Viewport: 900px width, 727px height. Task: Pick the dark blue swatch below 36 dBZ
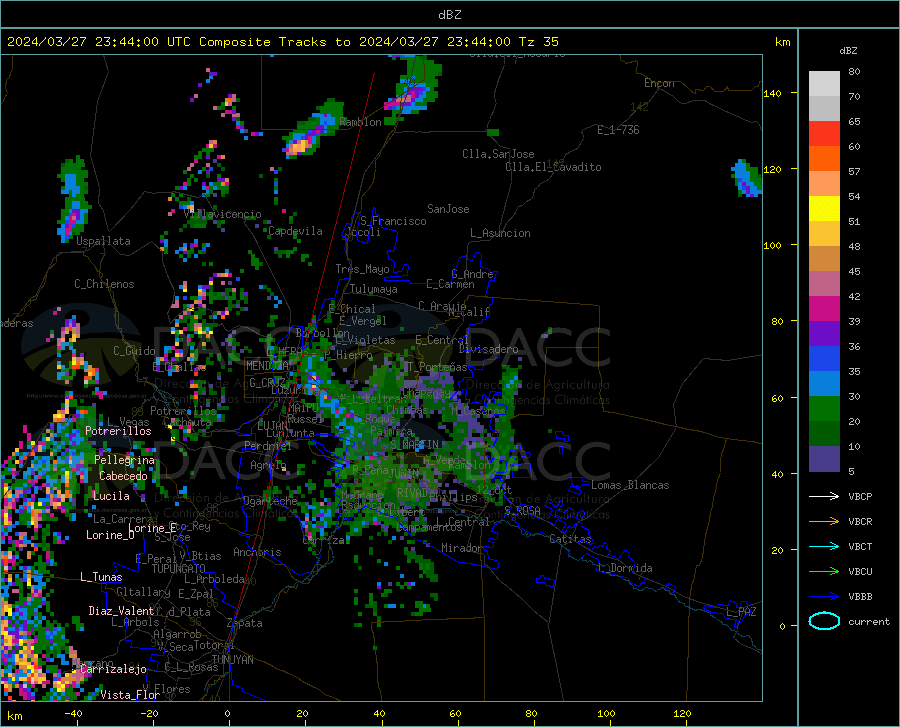pyautogui.click(x=824, y=359)
